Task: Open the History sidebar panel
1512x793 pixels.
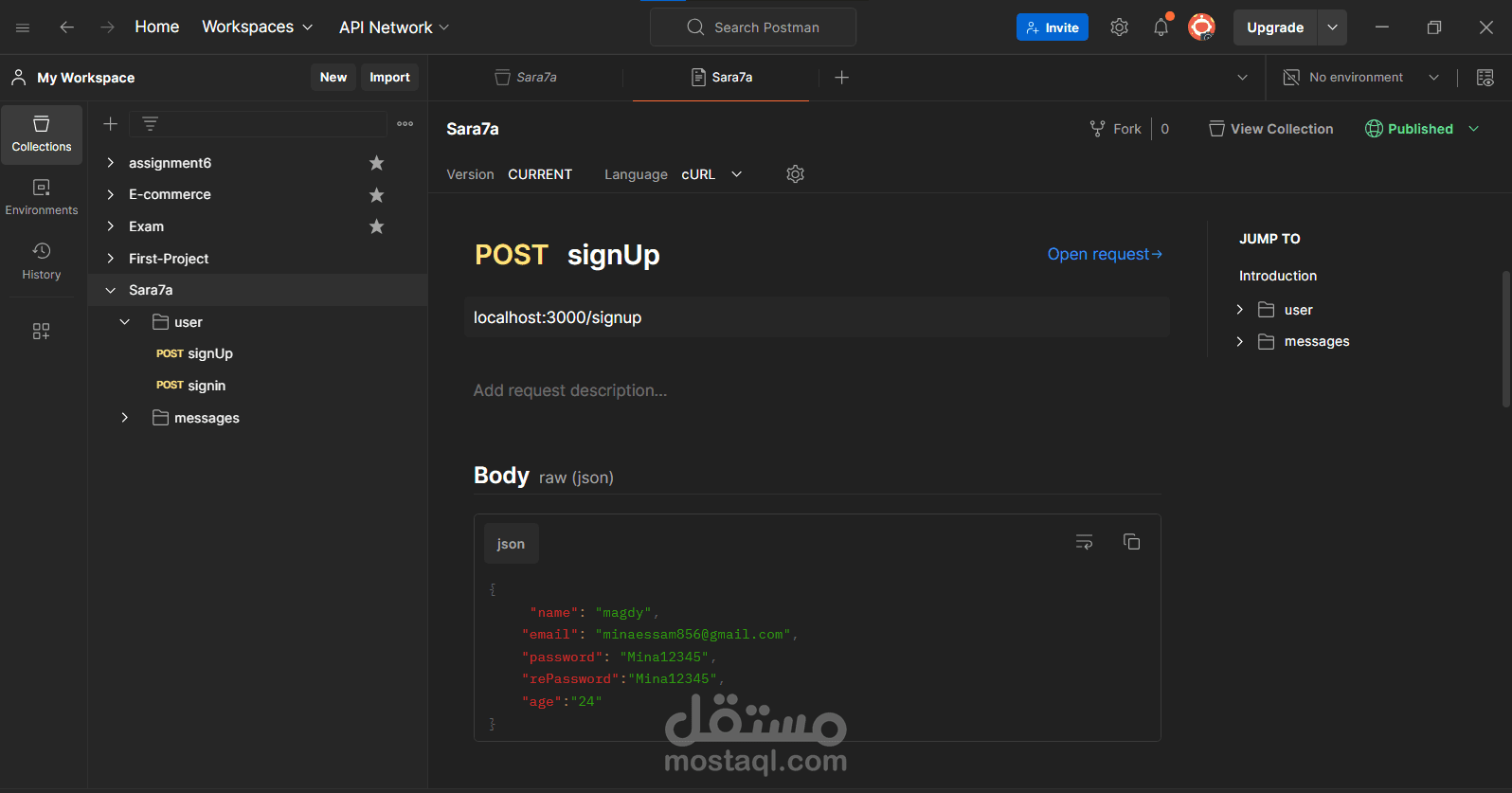Action: point(42,261)
